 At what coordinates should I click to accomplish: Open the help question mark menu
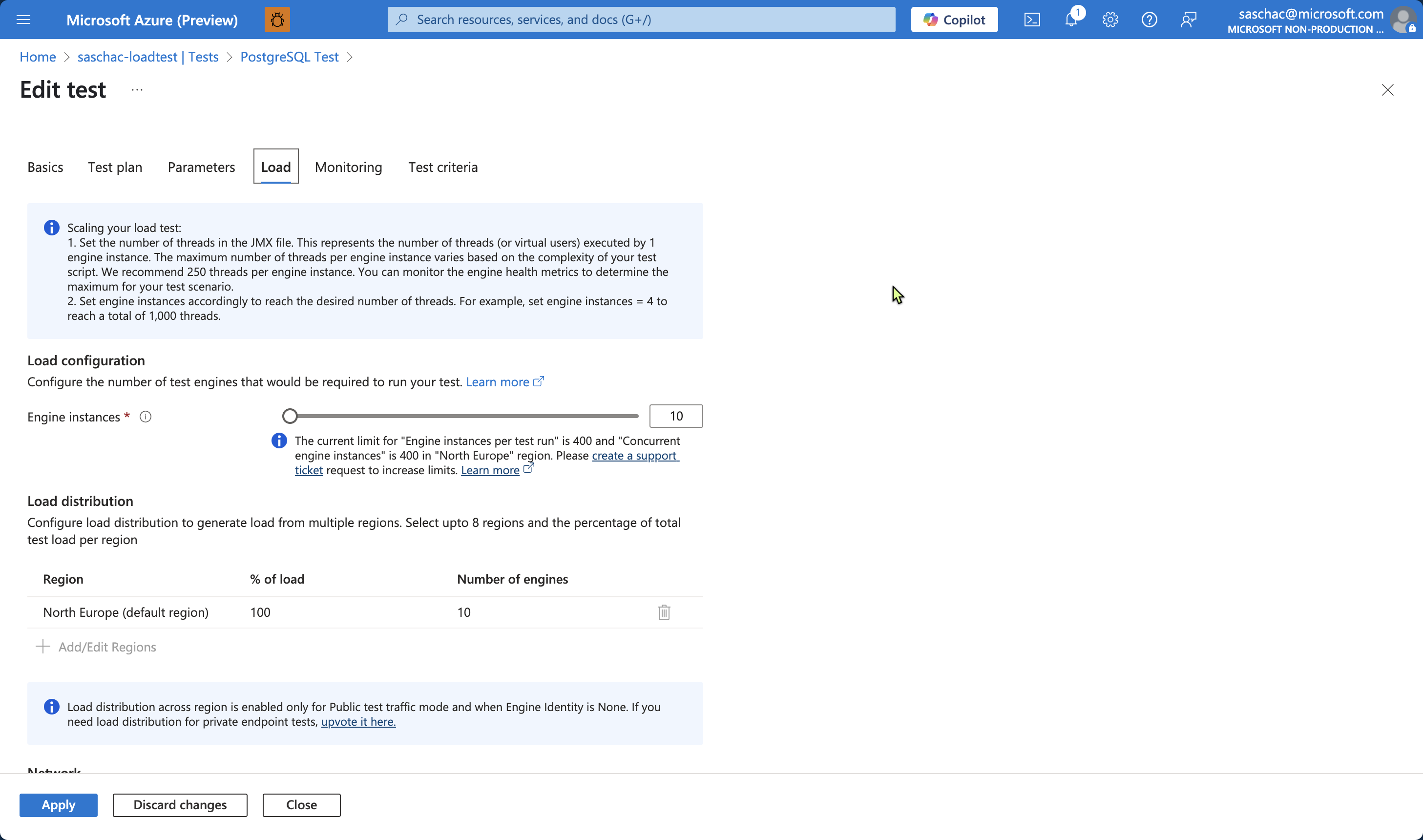pyautogui.click(x=1149, y=20)
